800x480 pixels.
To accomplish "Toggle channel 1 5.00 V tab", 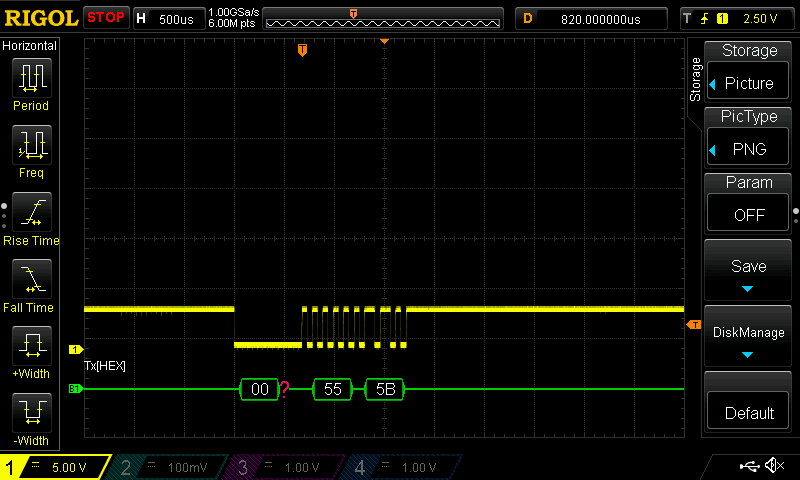I will tap(55, 467).
